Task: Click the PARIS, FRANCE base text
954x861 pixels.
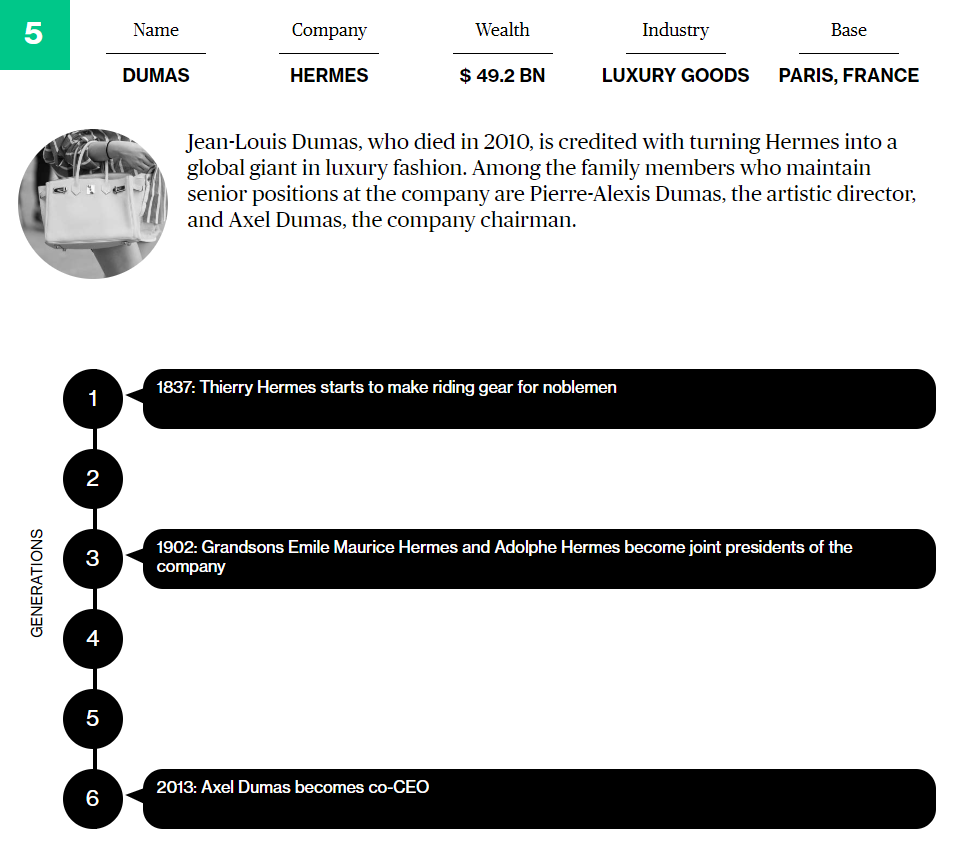Action: (848, 75)
